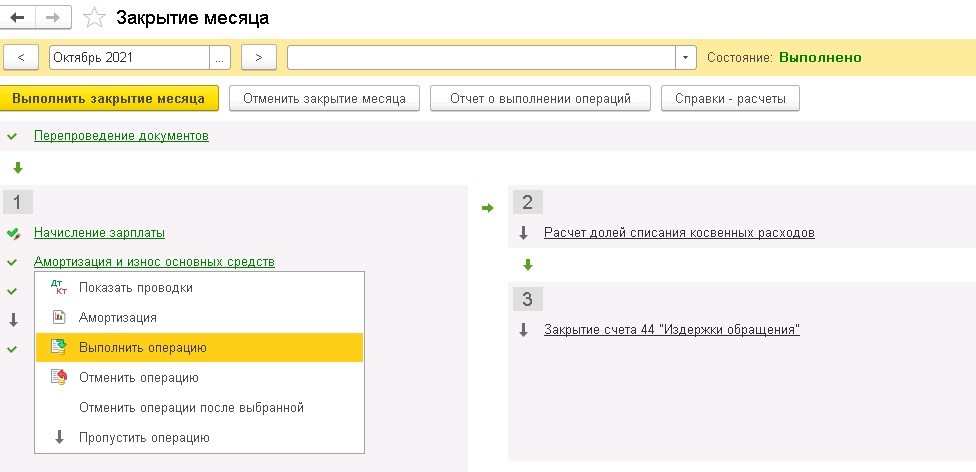
Task: Click the Октябрь 2021 period input field
Action: click(129, 57)
